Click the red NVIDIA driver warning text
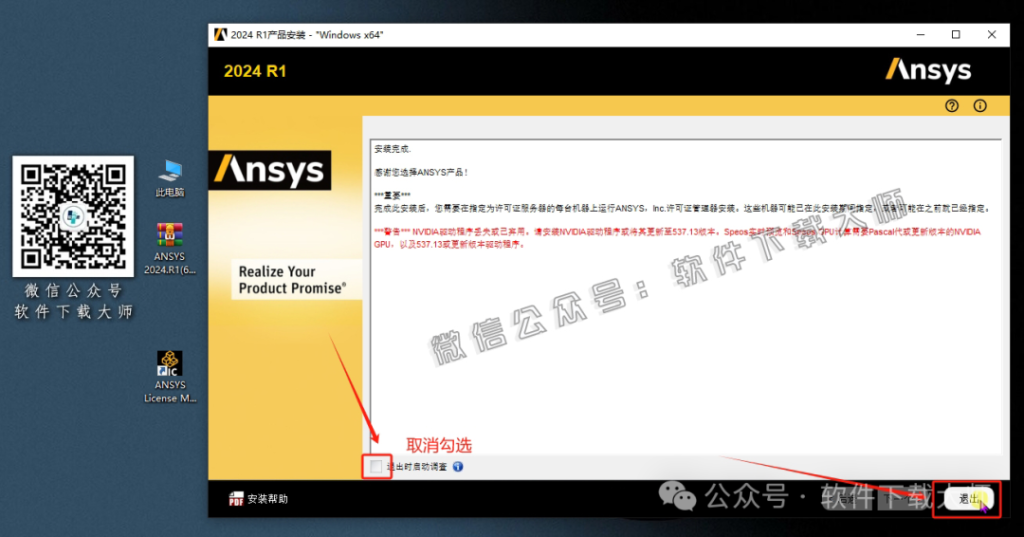1024x537 pixels. coord(677,238)
